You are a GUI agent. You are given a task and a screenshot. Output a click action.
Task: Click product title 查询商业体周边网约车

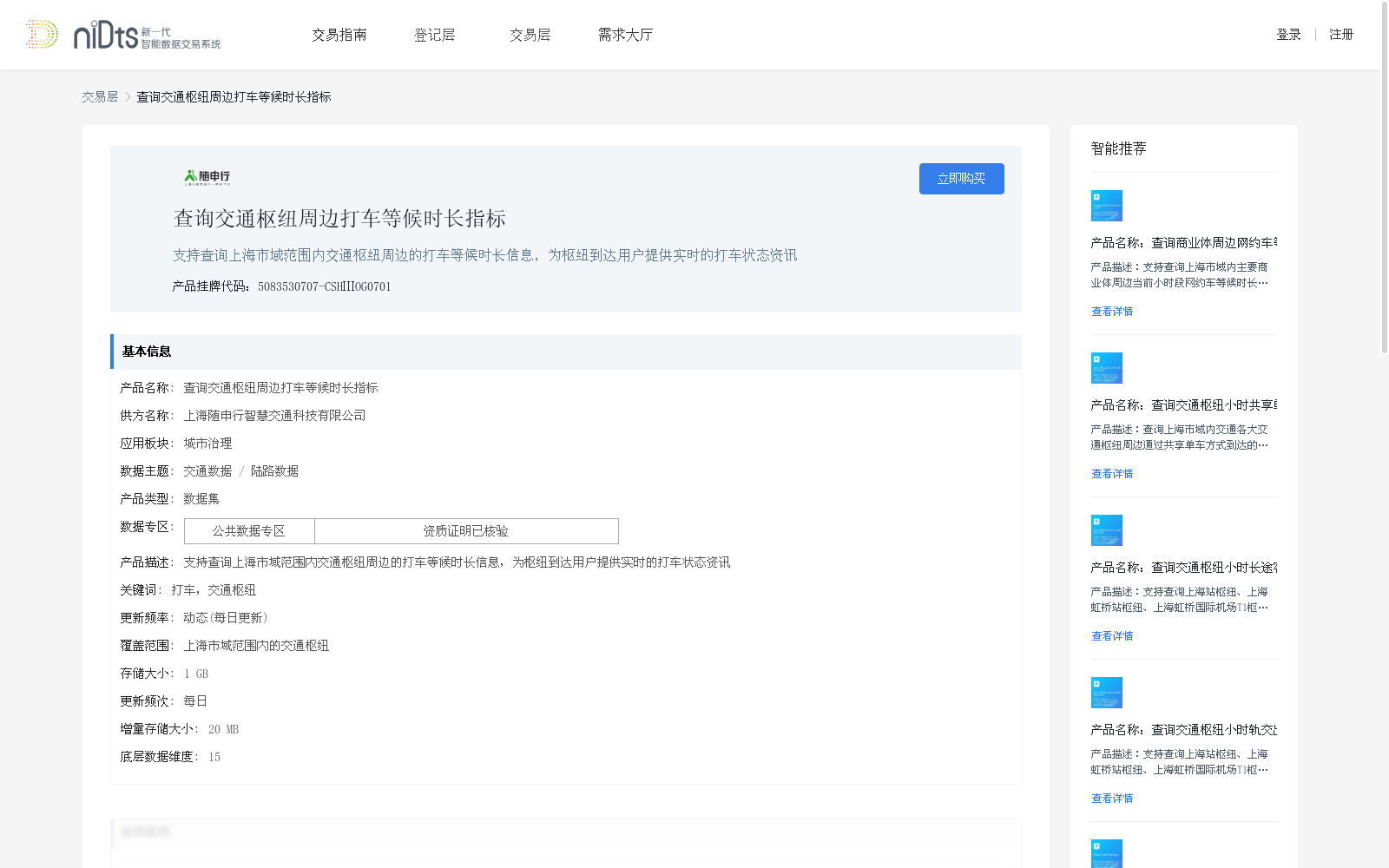(1184, 243)
